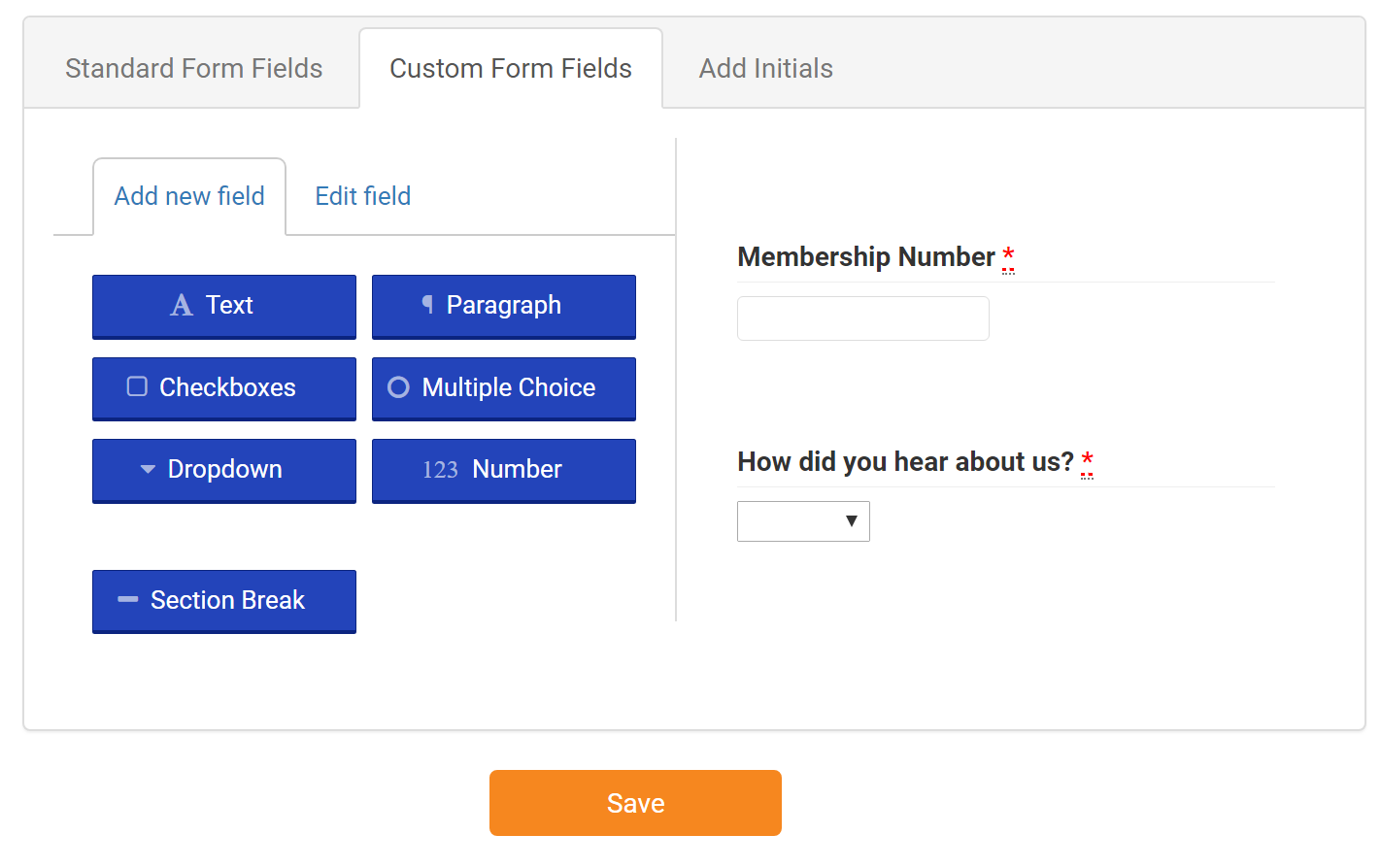Click the caret icon on Dropdown button
This screenshot has height=868, width=1381.
pyautogui.click(x=148, y=469)
